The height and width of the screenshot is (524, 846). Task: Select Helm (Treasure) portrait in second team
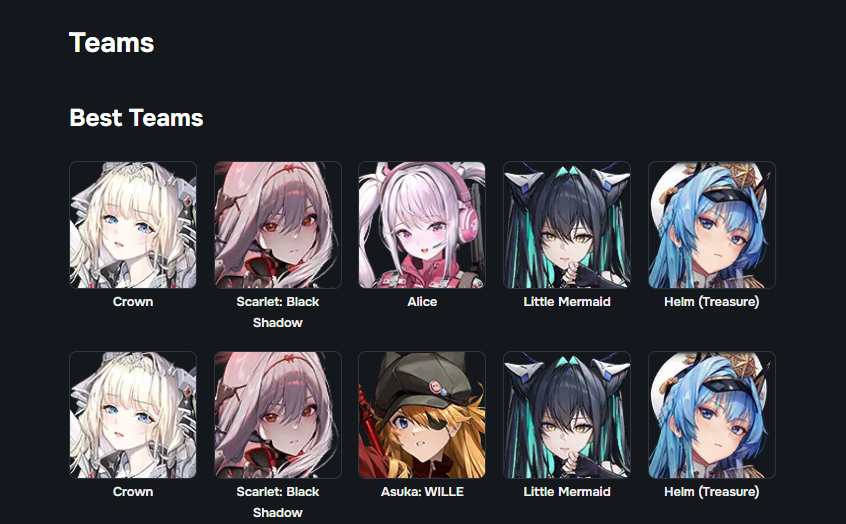pyautogui.click(x=712, y=414)
